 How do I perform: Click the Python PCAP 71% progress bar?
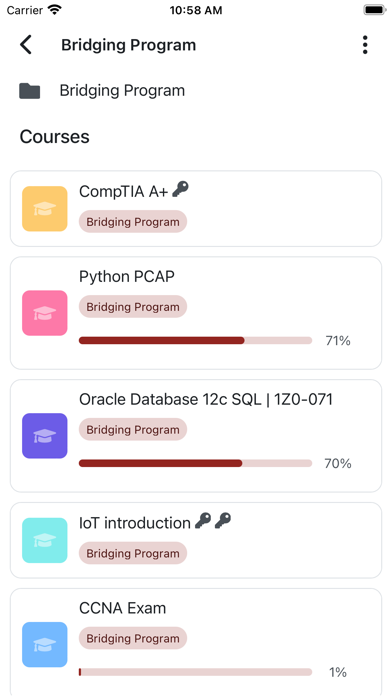[195, 340]
